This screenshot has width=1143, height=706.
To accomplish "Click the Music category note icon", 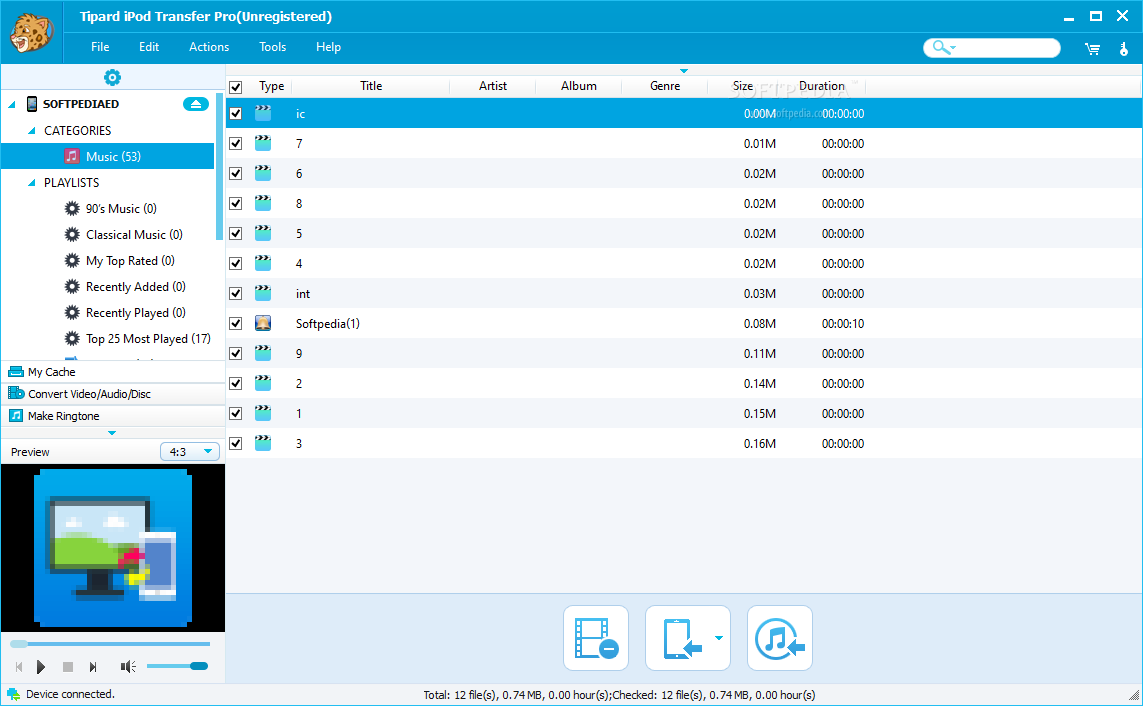I will (71, 157).
